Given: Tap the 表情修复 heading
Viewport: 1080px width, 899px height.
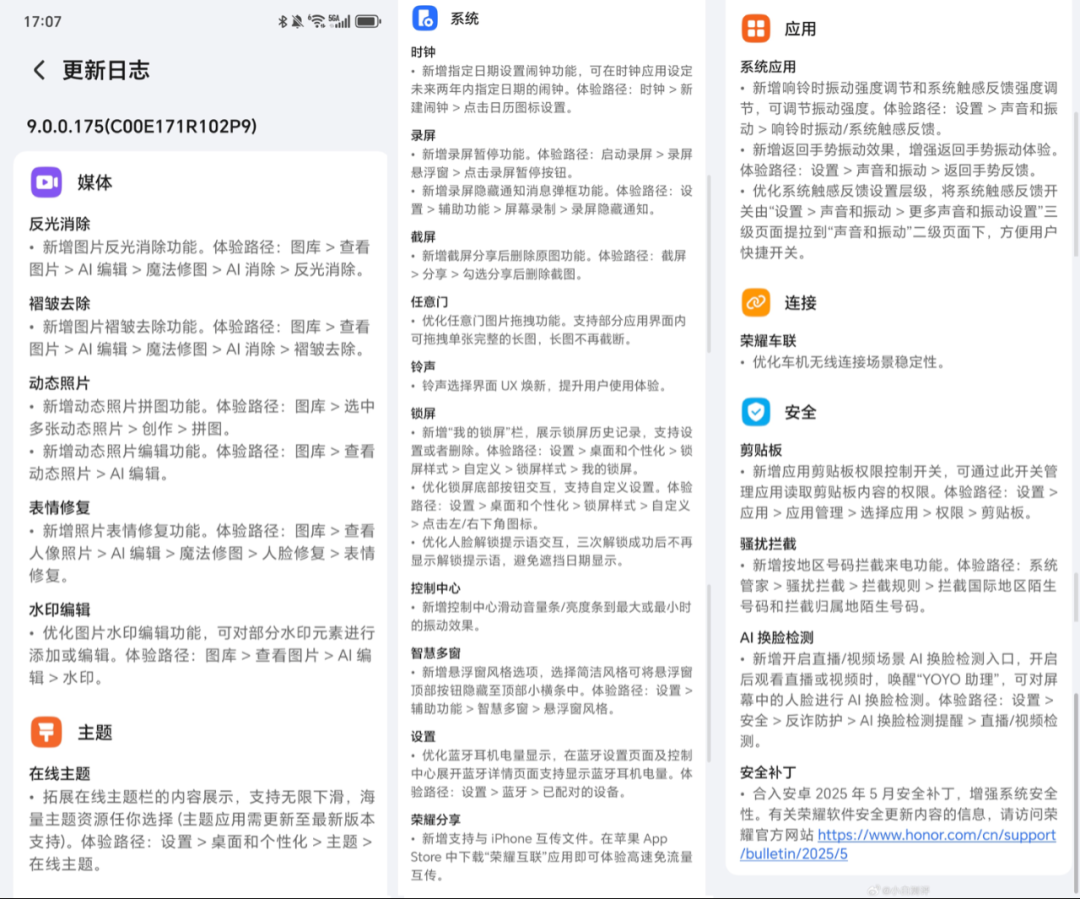Looking at the screenshot, I should pyautogui.click(x=59, y=508).
